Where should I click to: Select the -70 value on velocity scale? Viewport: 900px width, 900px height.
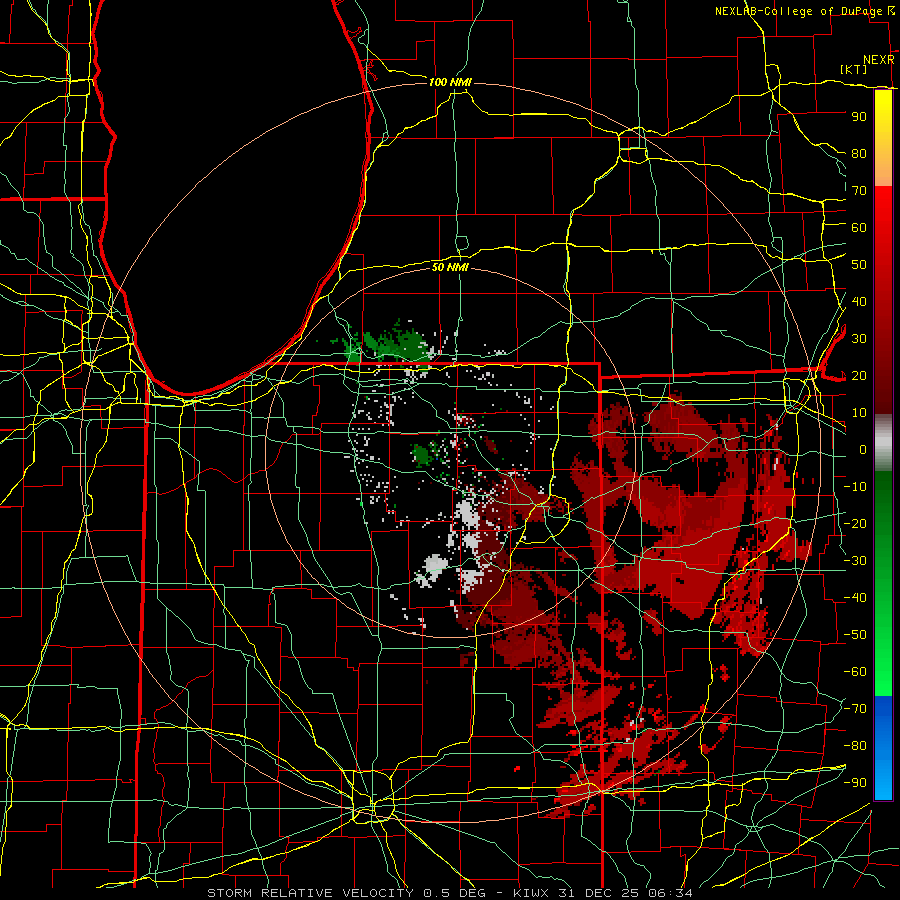[855, 709]
